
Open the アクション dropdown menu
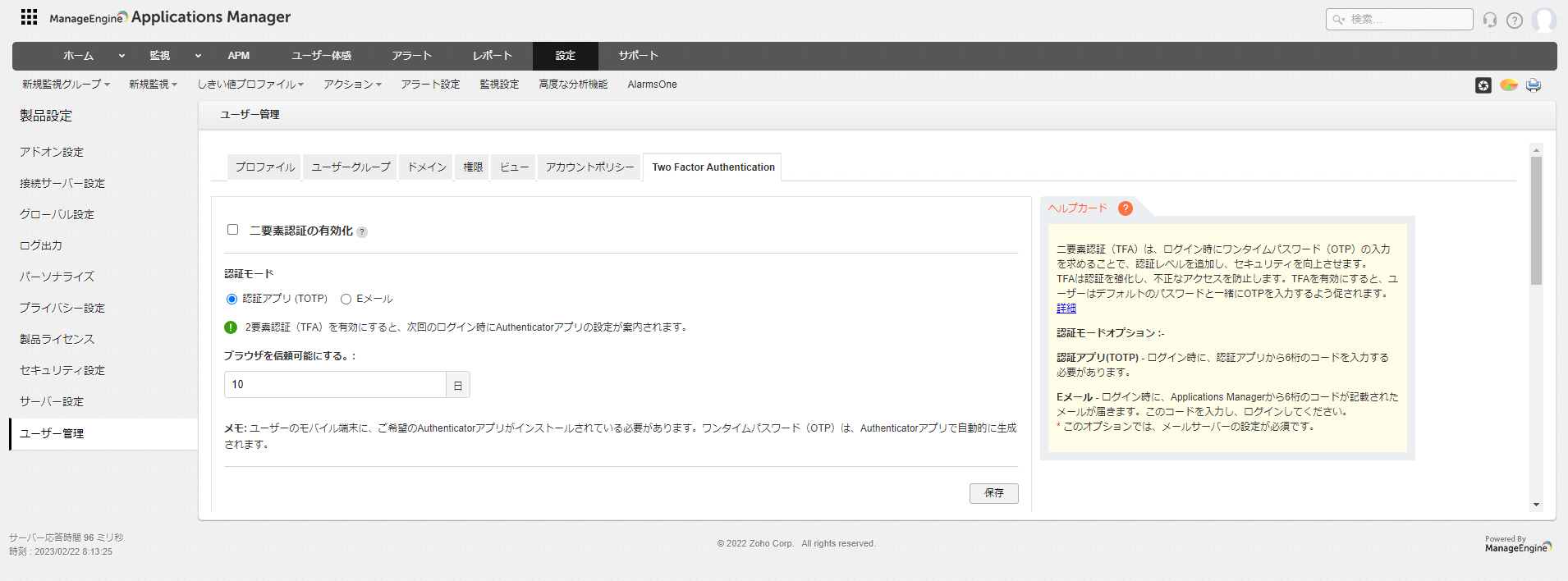point(352,85)
